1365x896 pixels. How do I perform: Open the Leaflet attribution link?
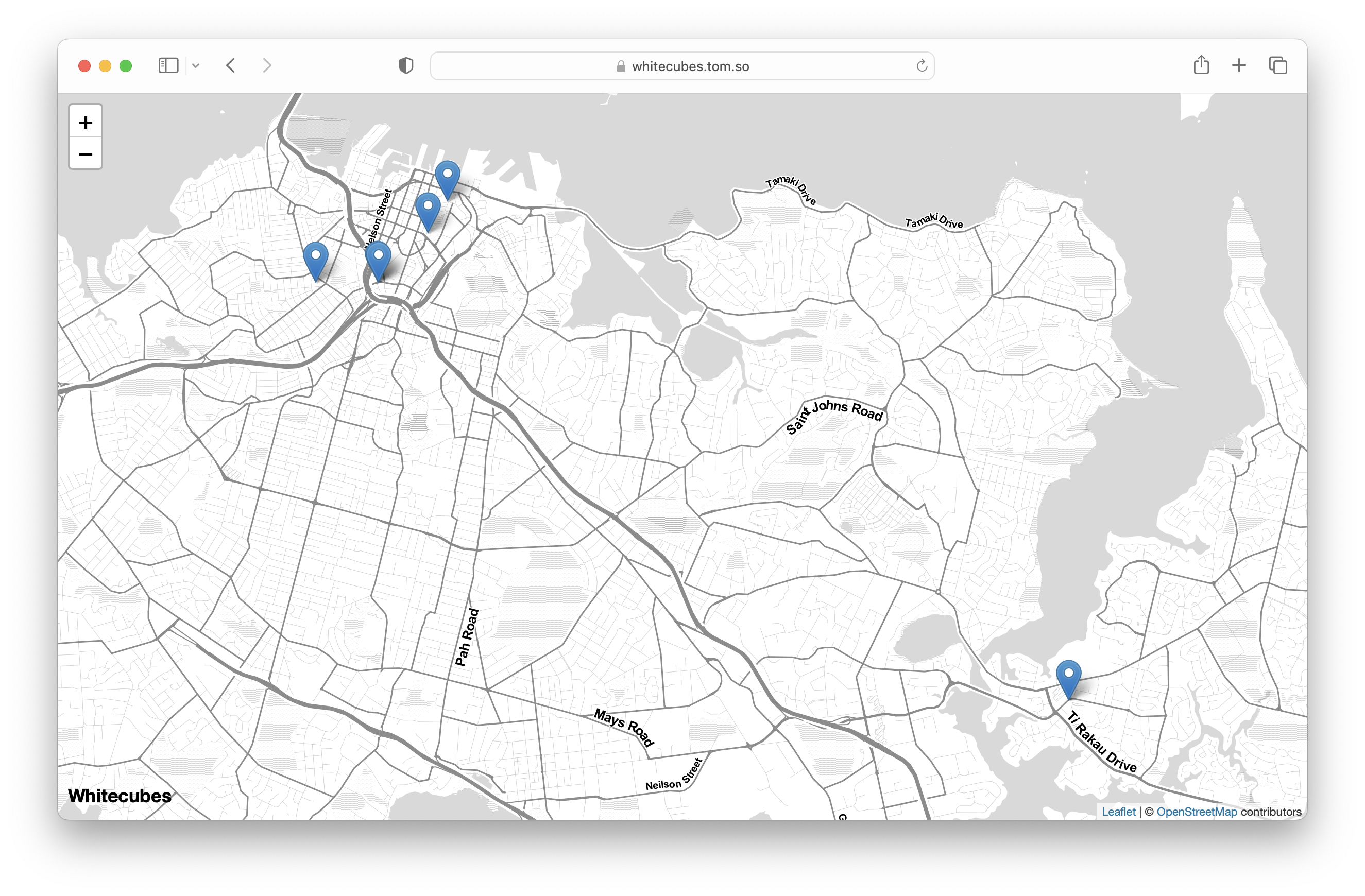point(1118,811)
